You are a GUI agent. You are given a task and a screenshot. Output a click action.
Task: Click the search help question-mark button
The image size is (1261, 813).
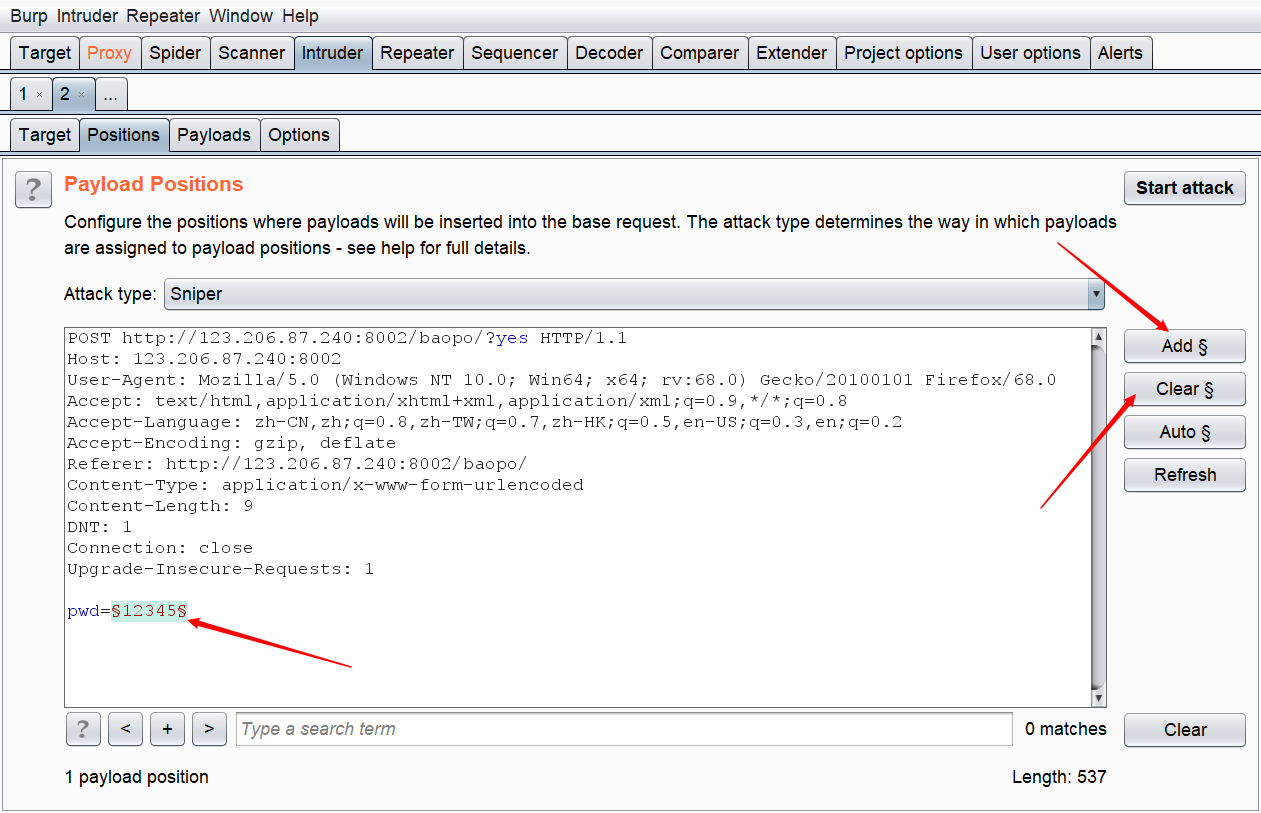tap(83, 729)
